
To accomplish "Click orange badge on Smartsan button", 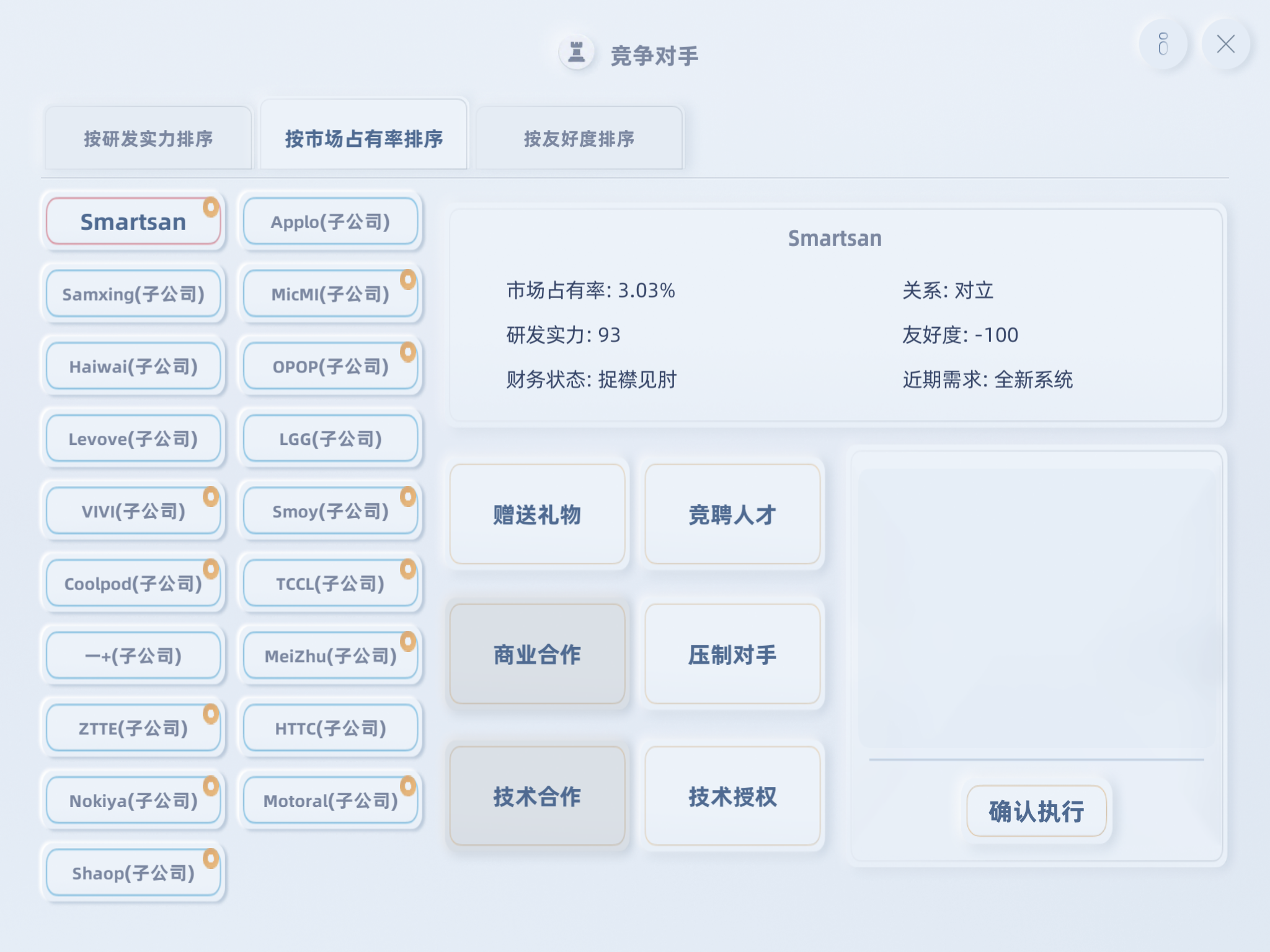I will click(x=211, y=207).
